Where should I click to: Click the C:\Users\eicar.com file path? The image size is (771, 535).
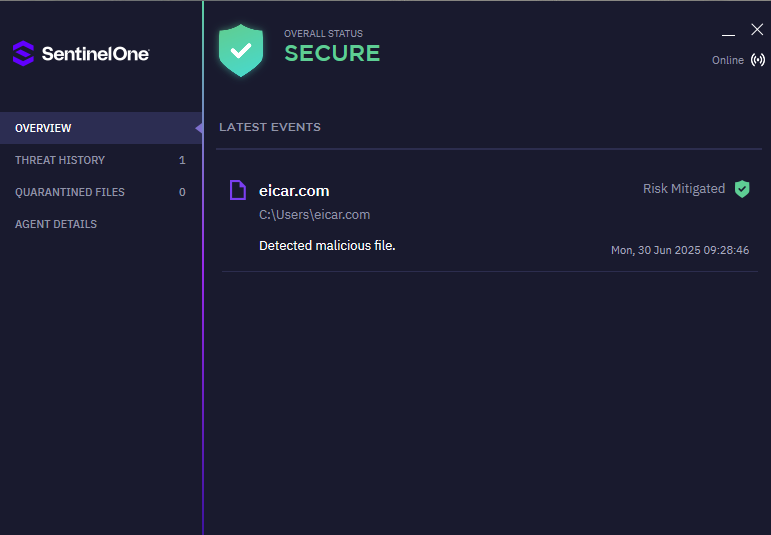tap(315, 215)
